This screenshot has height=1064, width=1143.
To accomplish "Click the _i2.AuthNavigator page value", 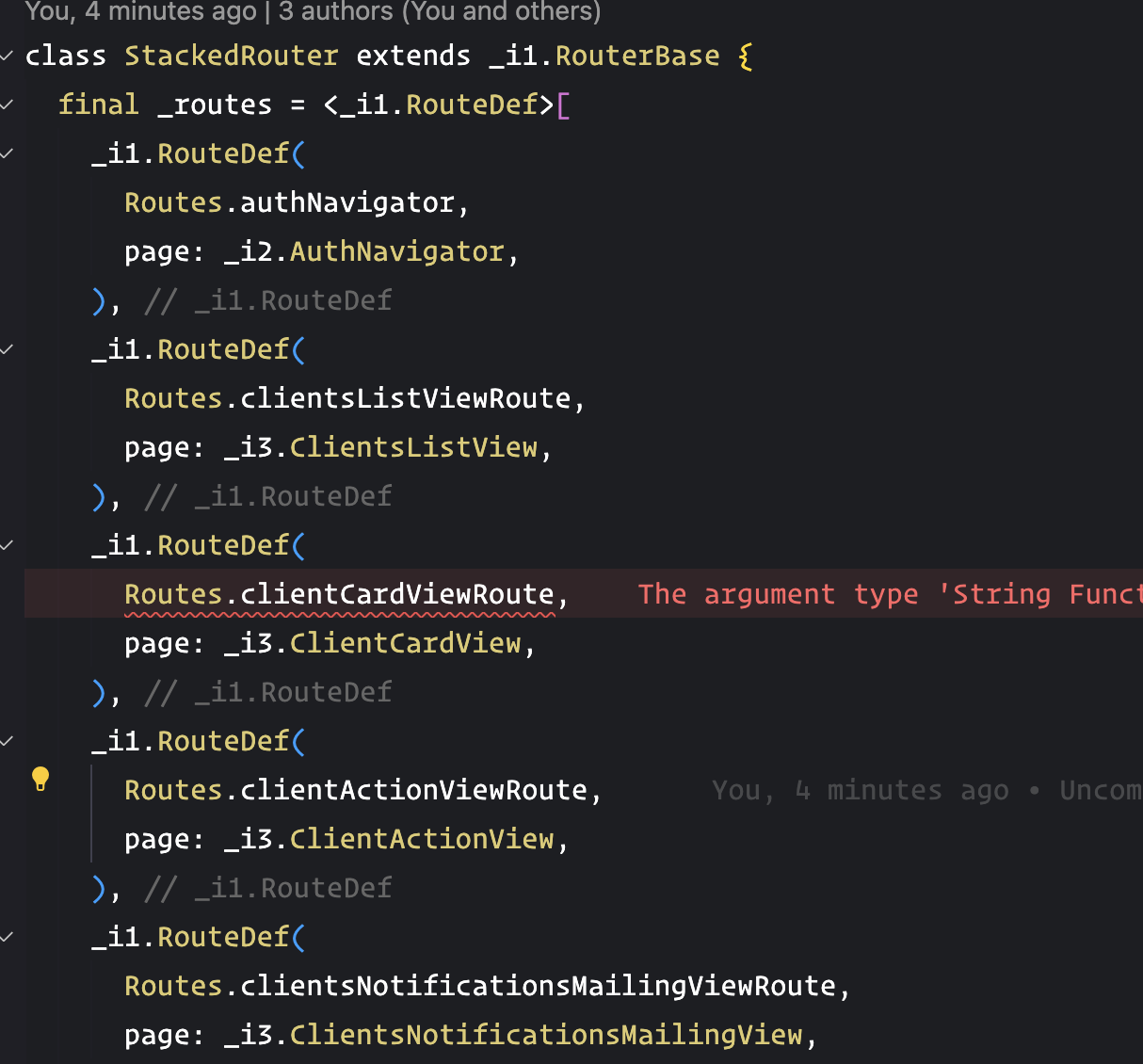I will click(x=364, y=251).
